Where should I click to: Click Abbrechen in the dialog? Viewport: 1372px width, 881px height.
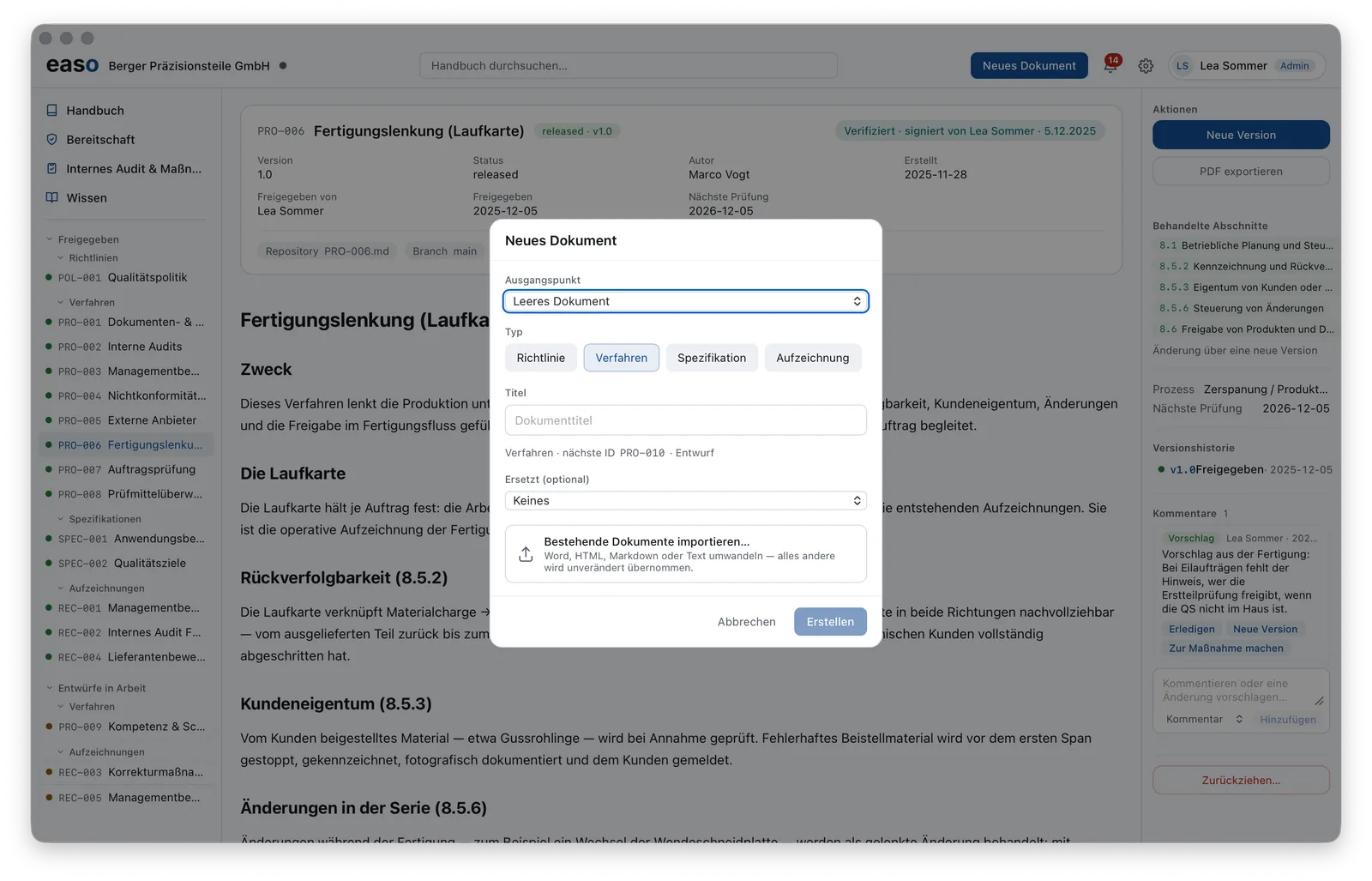coord(747,622)
